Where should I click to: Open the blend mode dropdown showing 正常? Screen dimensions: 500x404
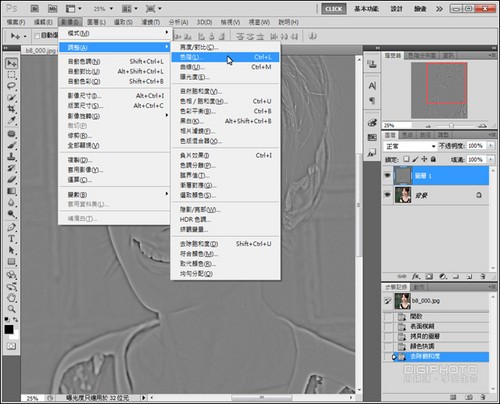pos(410,146)
